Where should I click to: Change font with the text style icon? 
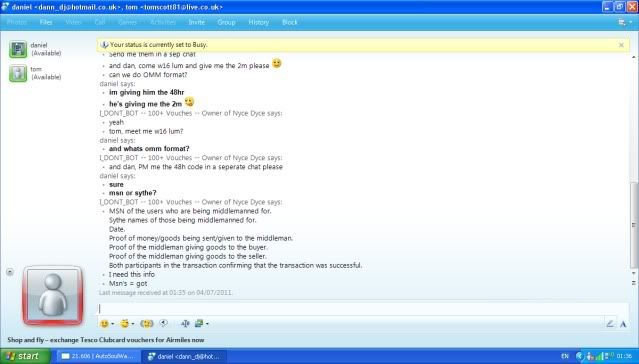tap(185, 324)
